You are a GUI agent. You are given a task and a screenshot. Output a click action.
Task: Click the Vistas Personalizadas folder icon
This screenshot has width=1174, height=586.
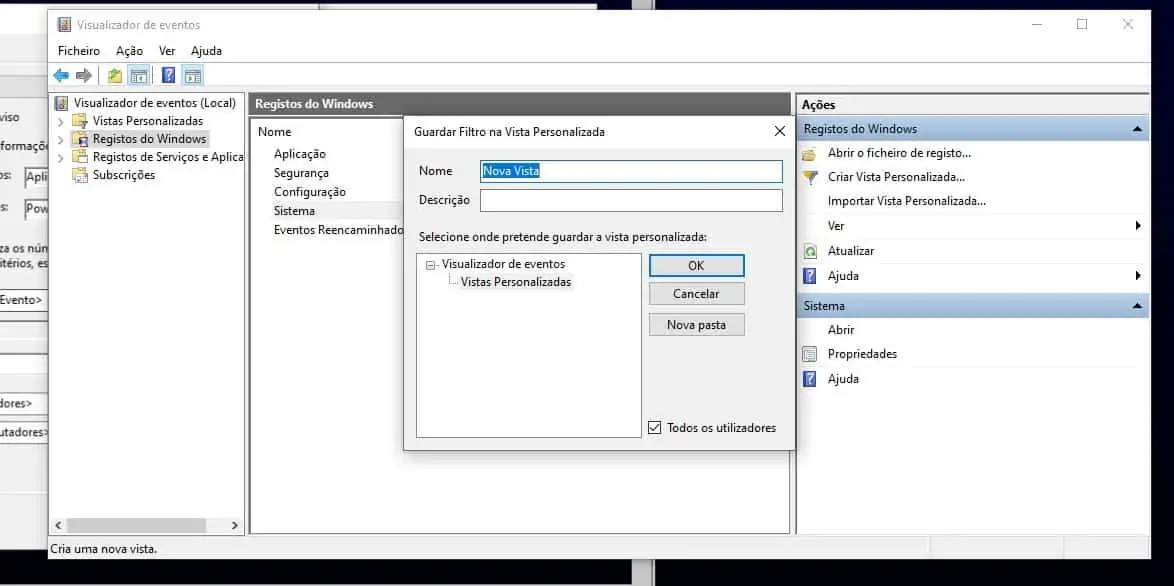click(x=79, y=120)
